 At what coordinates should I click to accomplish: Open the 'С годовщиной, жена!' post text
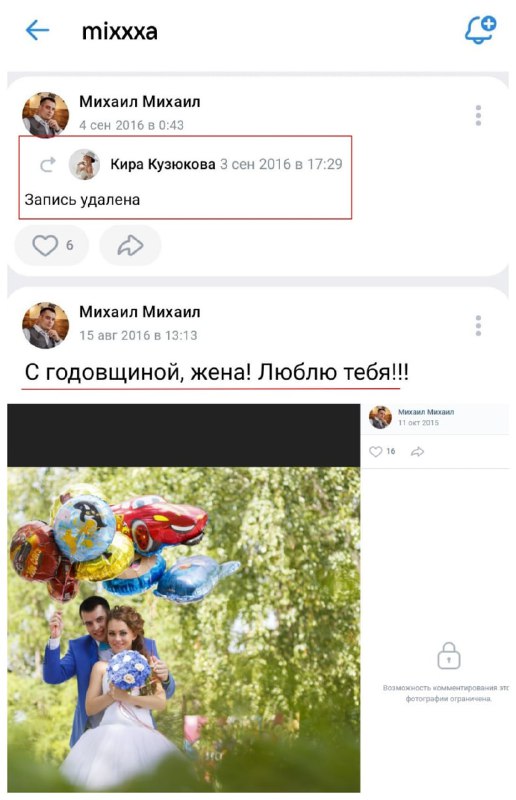[x=216, y=372]
